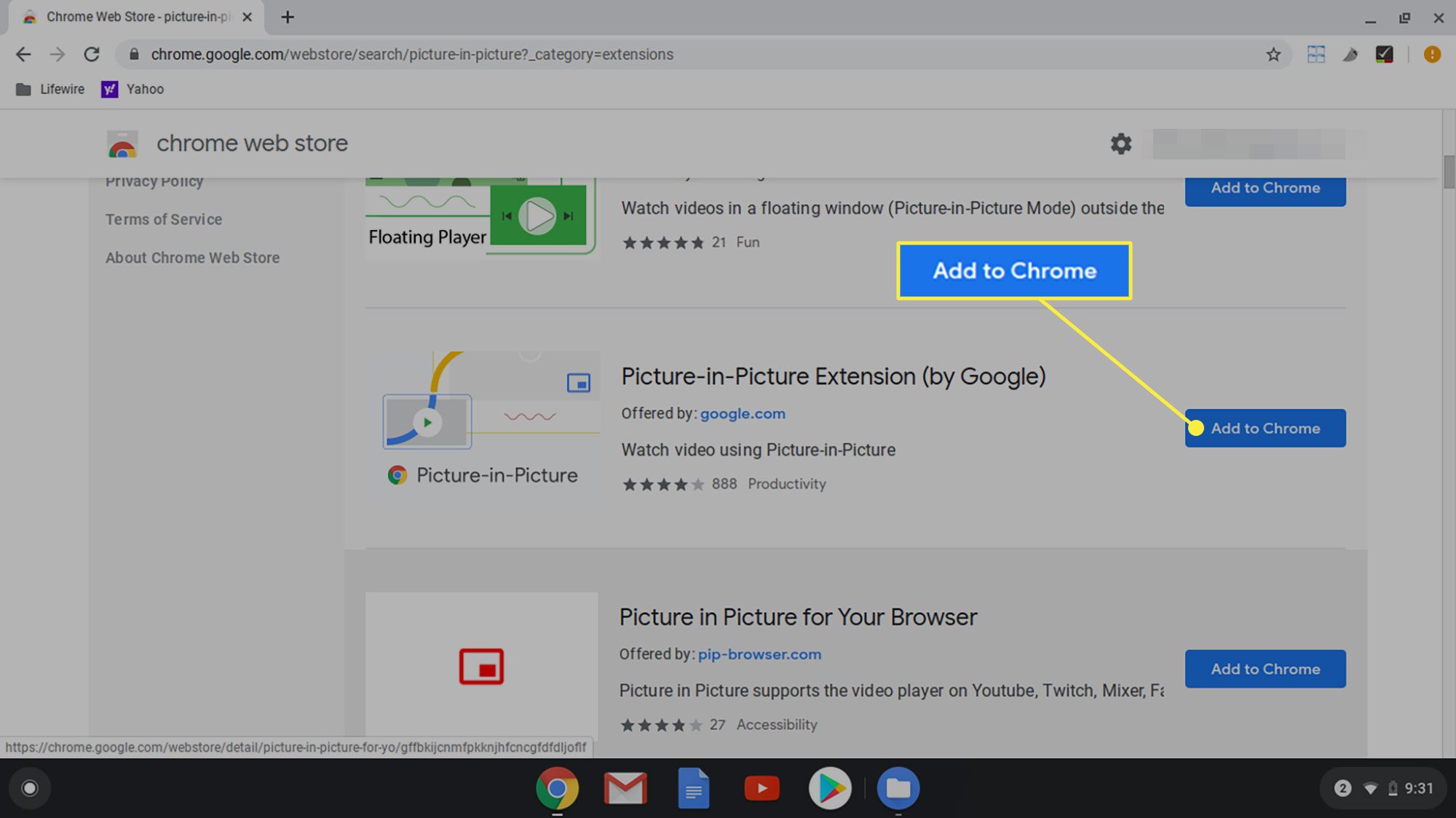
Task: Bookmark this page with the star icon
Action: tap(1273, 55)
